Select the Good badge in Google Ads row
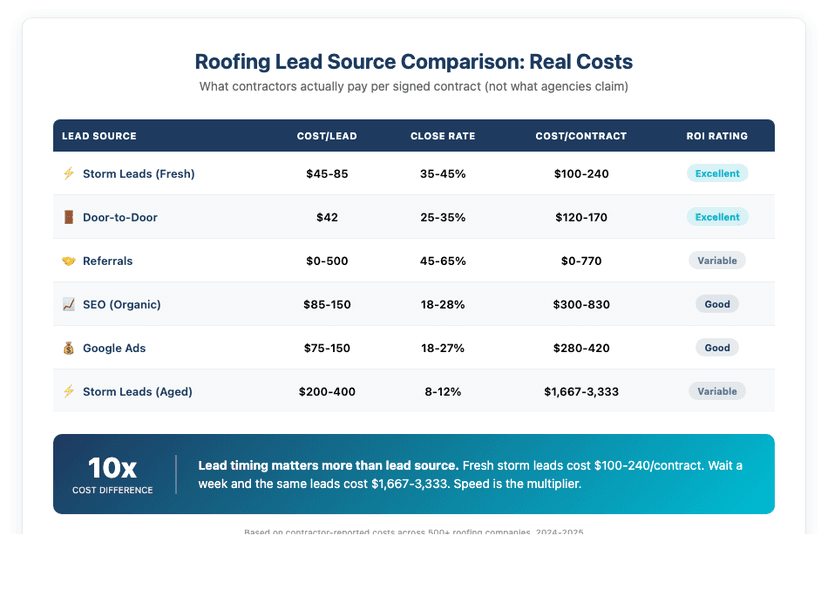 pos(717,348)
